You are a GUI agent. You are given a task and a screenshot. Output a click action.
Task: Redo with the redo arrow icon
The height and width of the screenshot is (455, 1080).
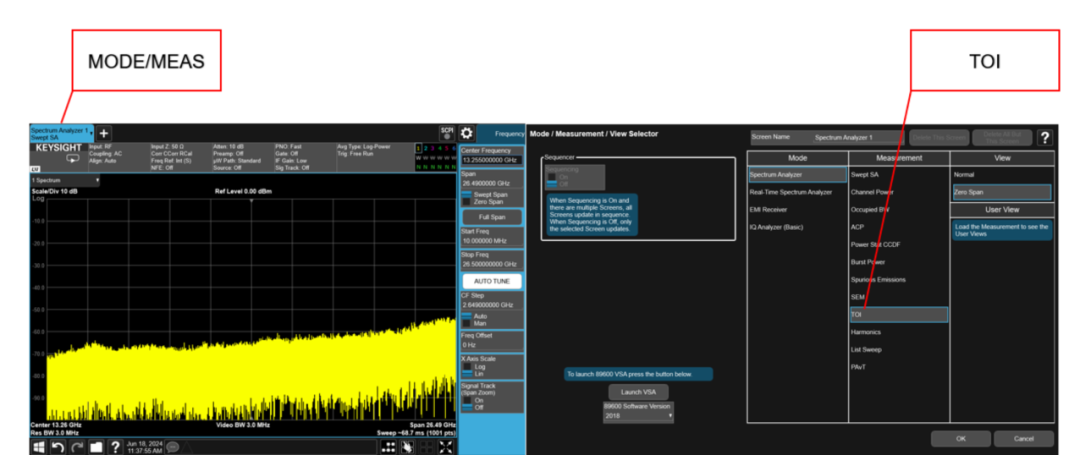coord(77,447)
